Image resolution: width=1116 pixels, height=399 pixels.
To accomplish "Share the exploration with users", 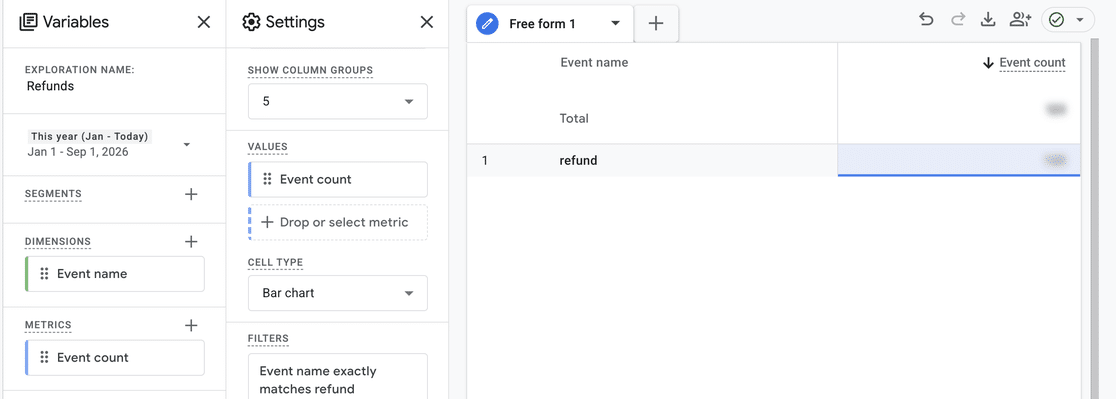I will click(1021, 20).
